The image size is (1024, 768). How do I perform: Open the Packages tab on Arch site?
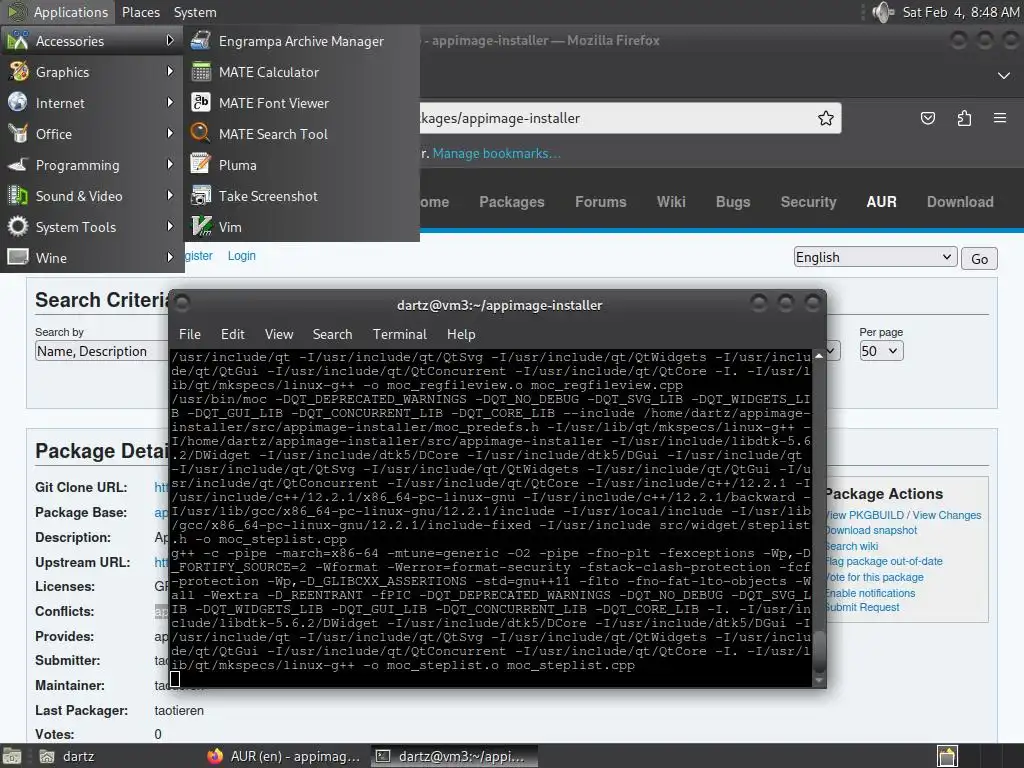tap(511, 202)
